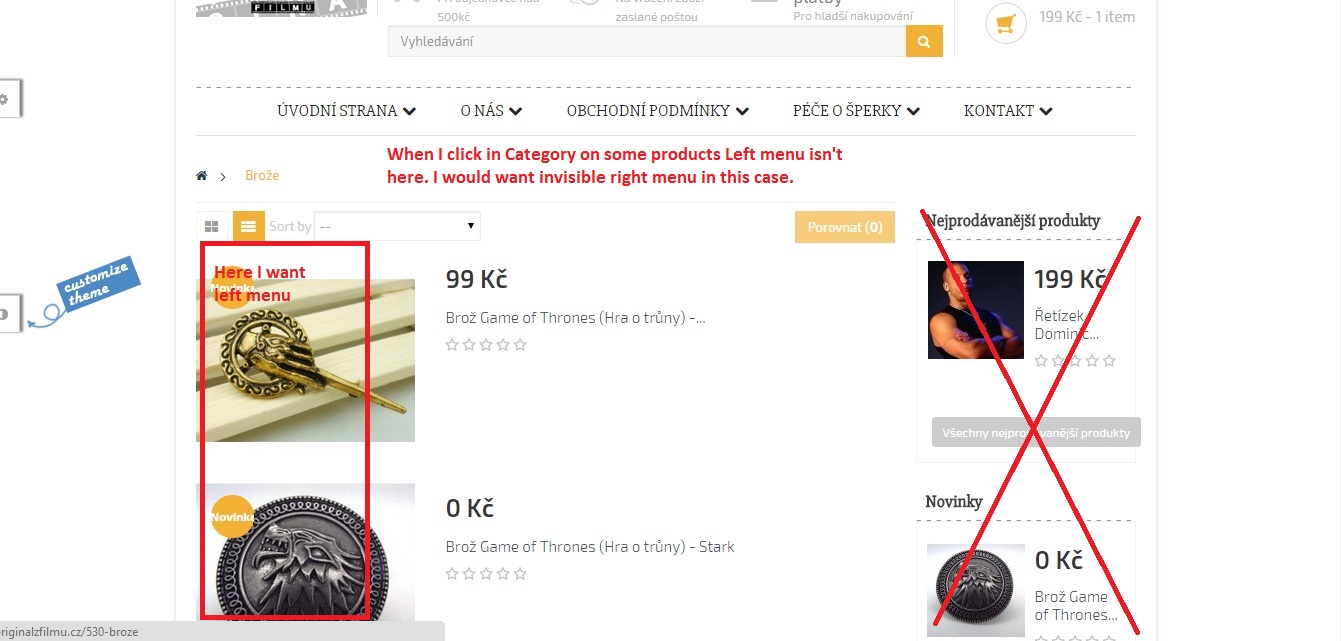
Task: Click the Novinka badge on Stark brooch
Action: pos(231,517)
